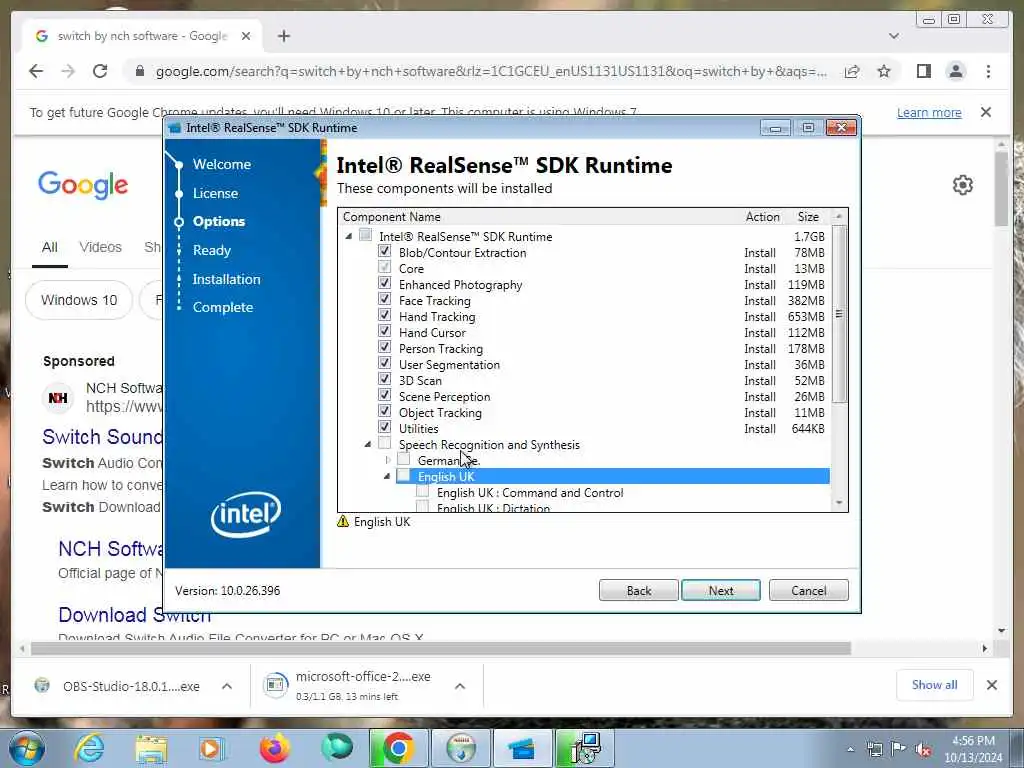Click the Chrome address bar URL
This screenshot has width=1024, height=768.
[491, 71]
